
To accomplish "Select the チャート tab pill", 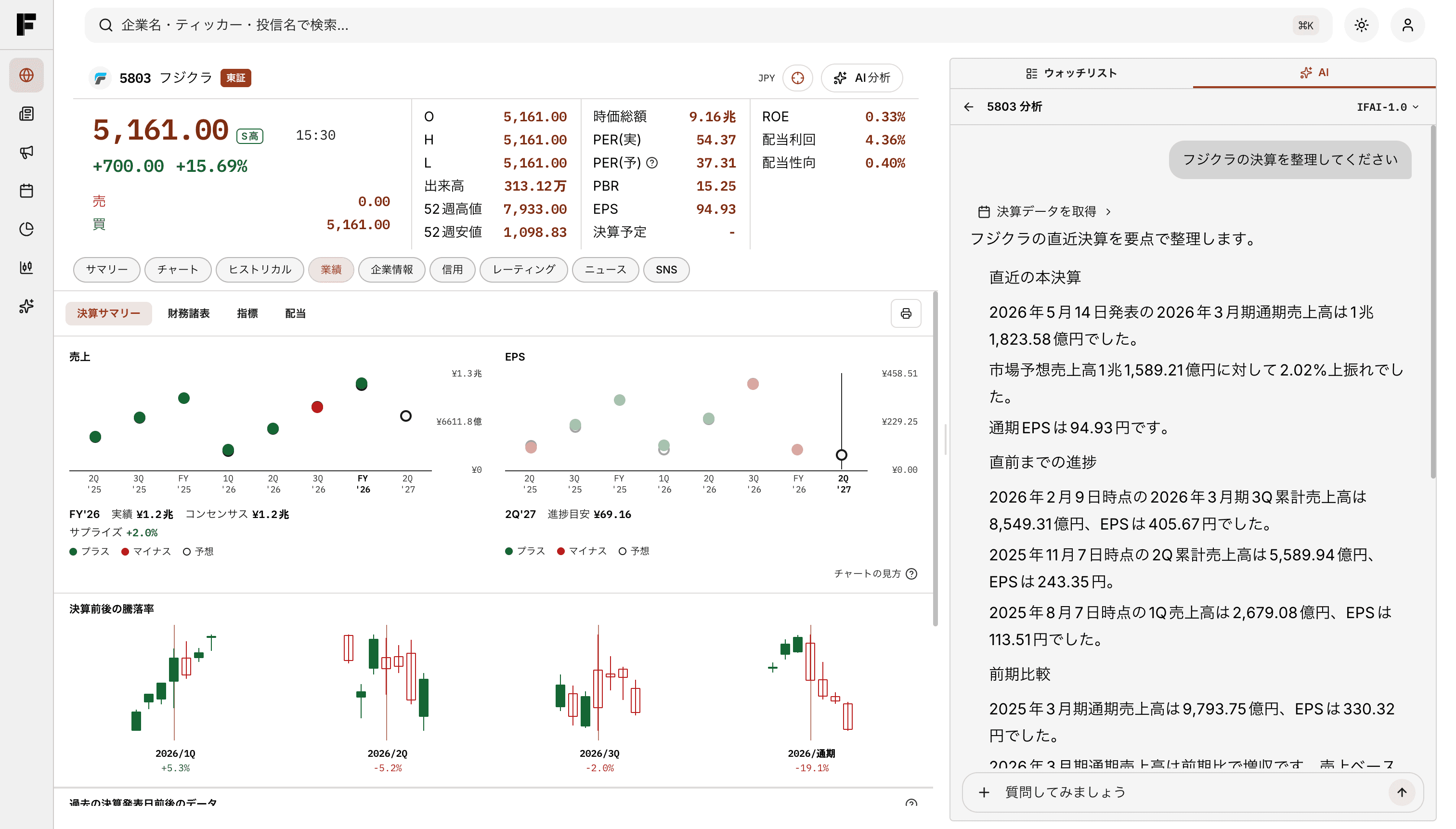I will click(x=178, y=270).
